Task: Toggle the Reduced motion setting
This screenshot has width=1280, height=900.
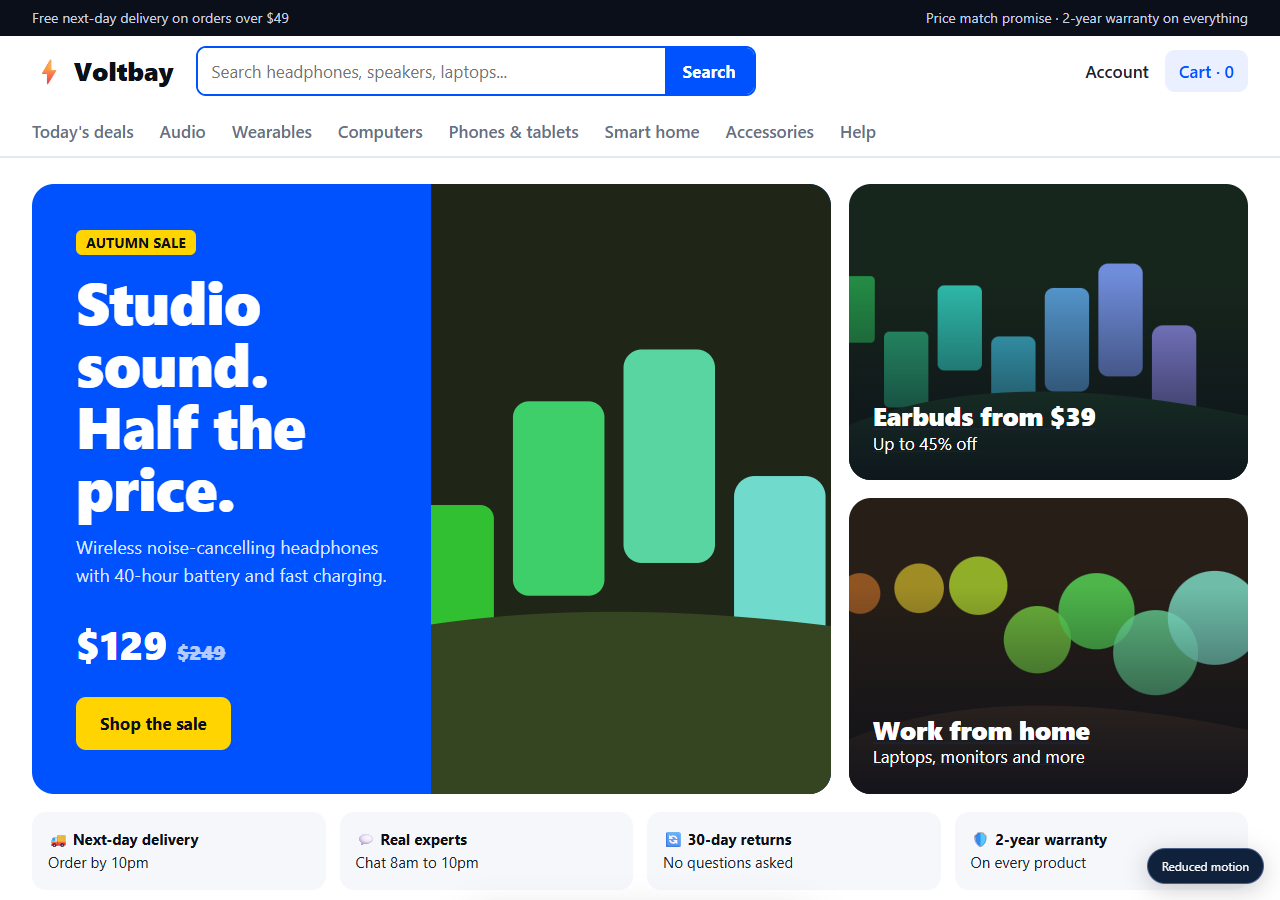Action: (1205, 867)
